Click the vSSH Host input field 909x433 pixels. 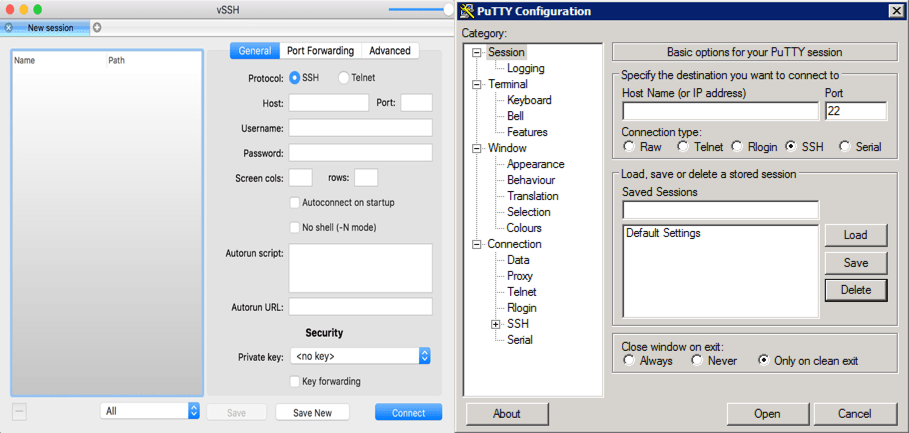click(329, 103)
